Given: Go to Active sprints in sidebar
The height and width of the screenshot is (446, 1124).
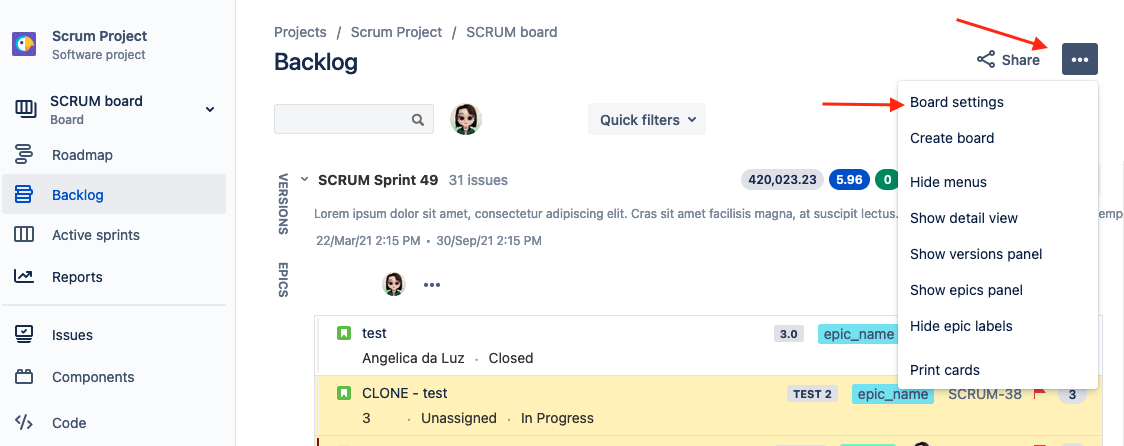Looking at the screenshot, I should point(95,235).
